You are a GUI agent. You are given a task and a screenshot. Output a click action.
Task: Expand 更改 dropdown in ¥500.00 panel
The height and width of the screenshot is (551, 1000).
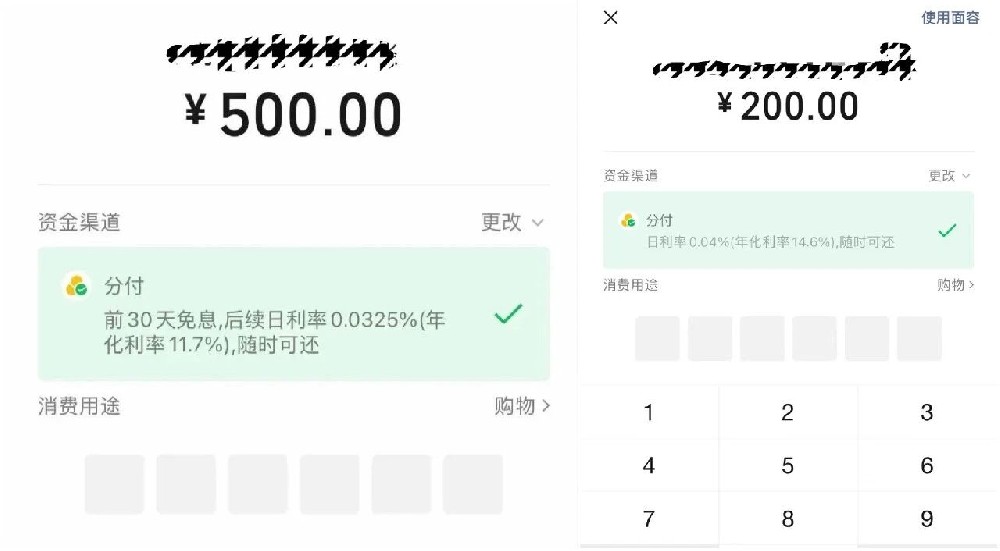[512, 222]
